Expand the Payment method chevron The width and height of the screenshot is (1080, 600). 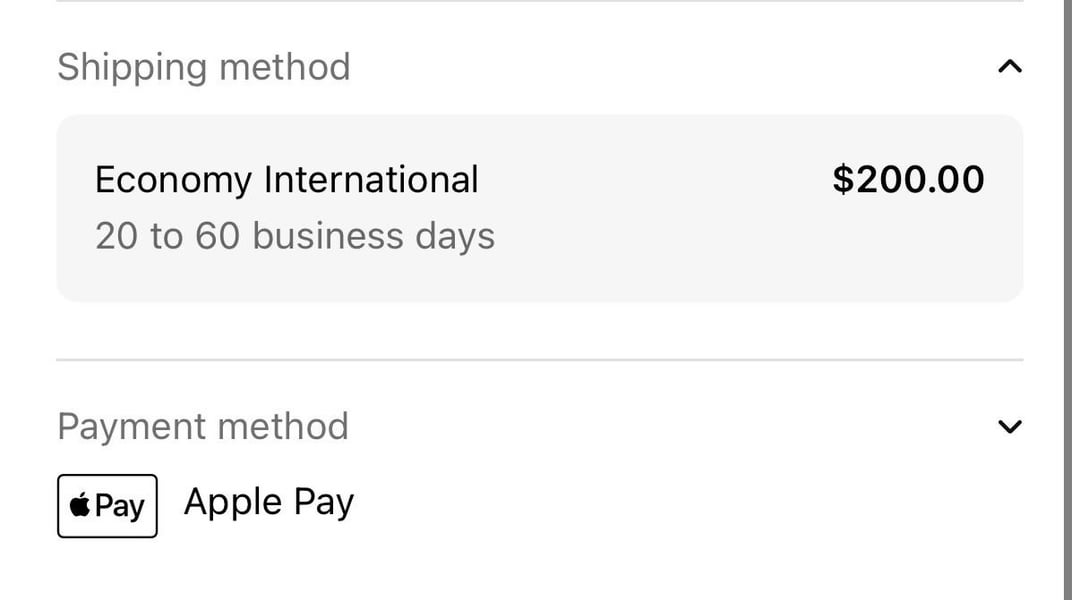tap(1010, 427)
